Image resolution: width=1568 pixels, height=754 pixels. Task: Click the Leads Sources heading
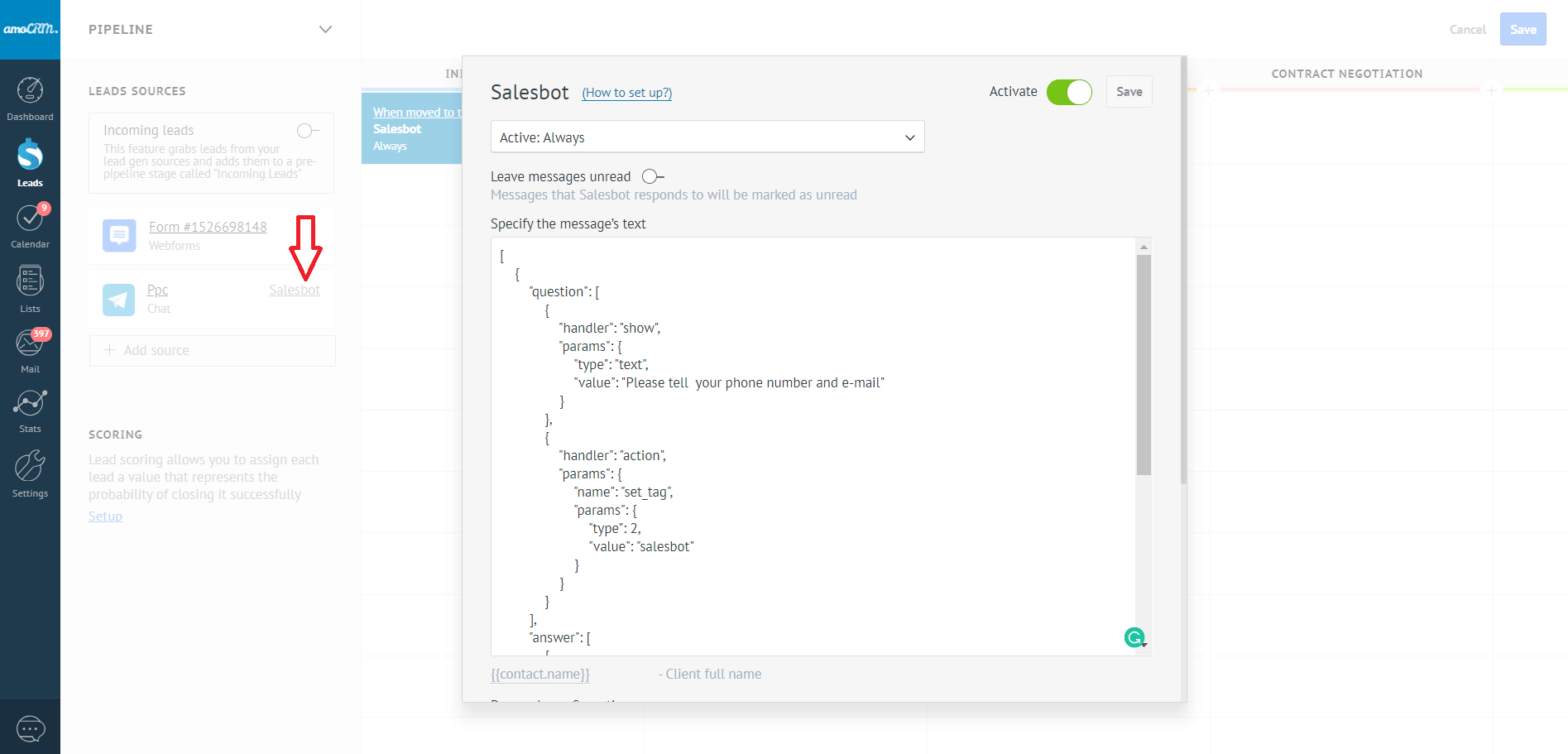pyautogui.click(x=137, y=91)
